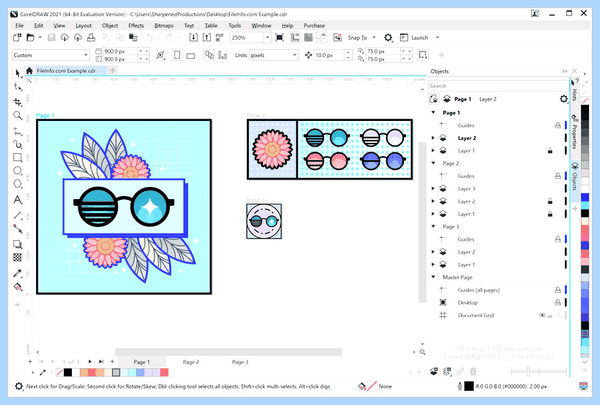Select the Artistic Media tool

click(17, 144)
